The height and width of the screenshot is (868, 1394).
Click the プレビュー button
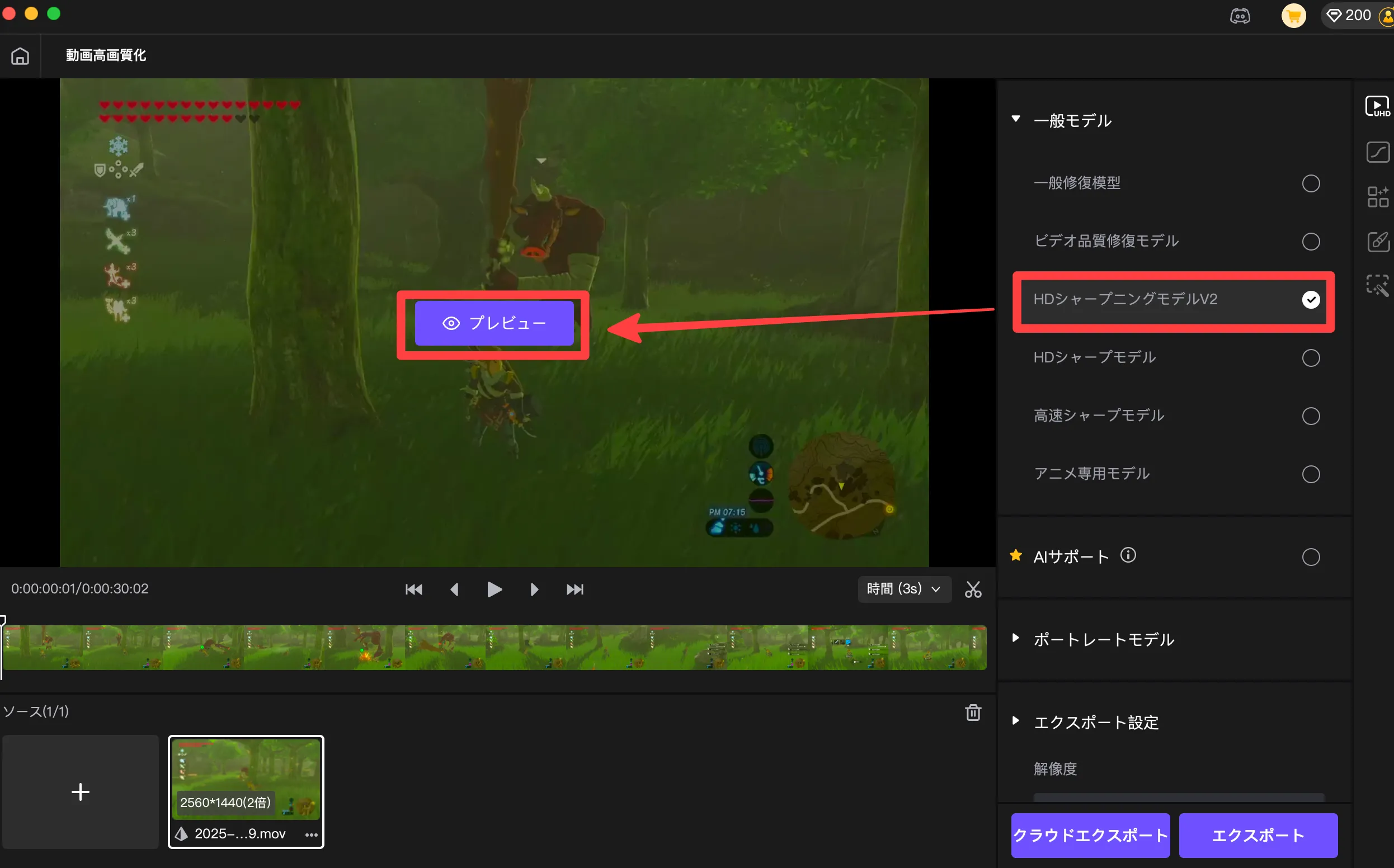[494, 323]
